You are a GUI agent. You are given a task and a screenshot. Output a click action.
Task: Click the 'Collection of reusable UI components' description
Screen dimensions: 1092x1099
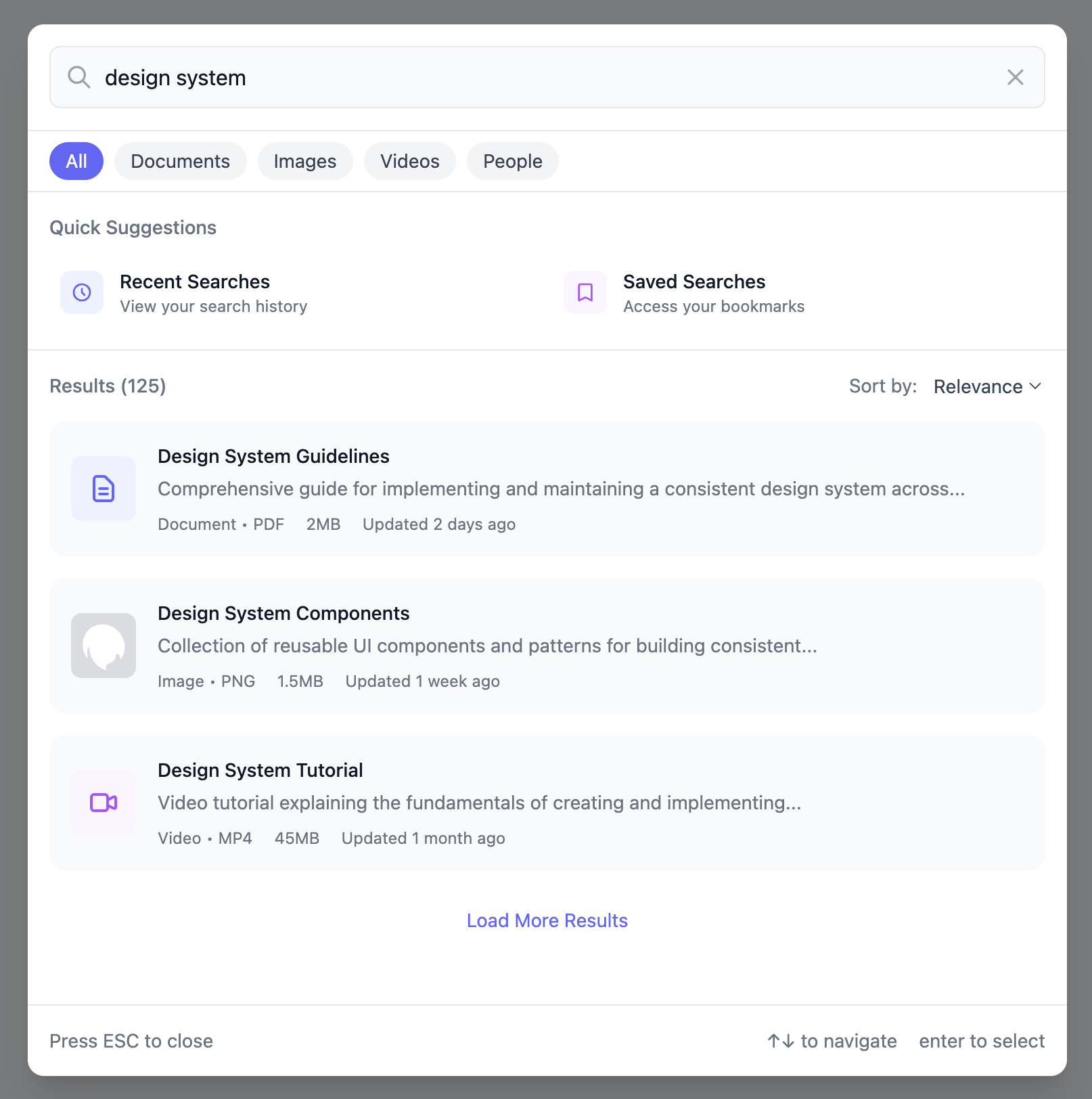pos(487,646)
